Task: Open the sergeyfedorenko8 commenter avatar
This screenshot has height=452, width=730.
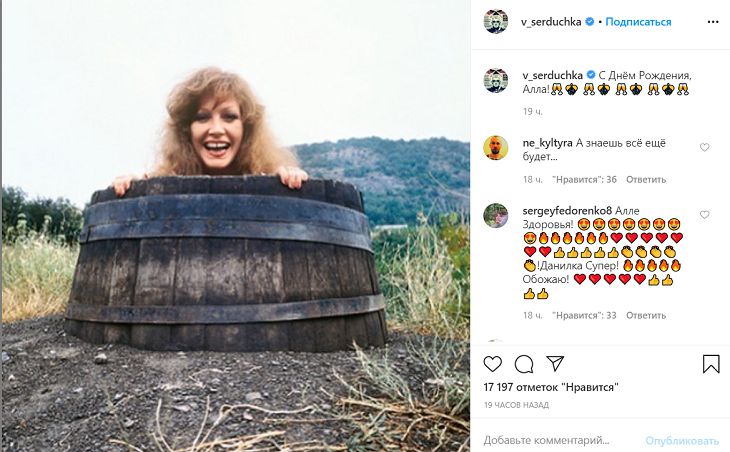Action: pyautogui.click(x=496, y=215)
